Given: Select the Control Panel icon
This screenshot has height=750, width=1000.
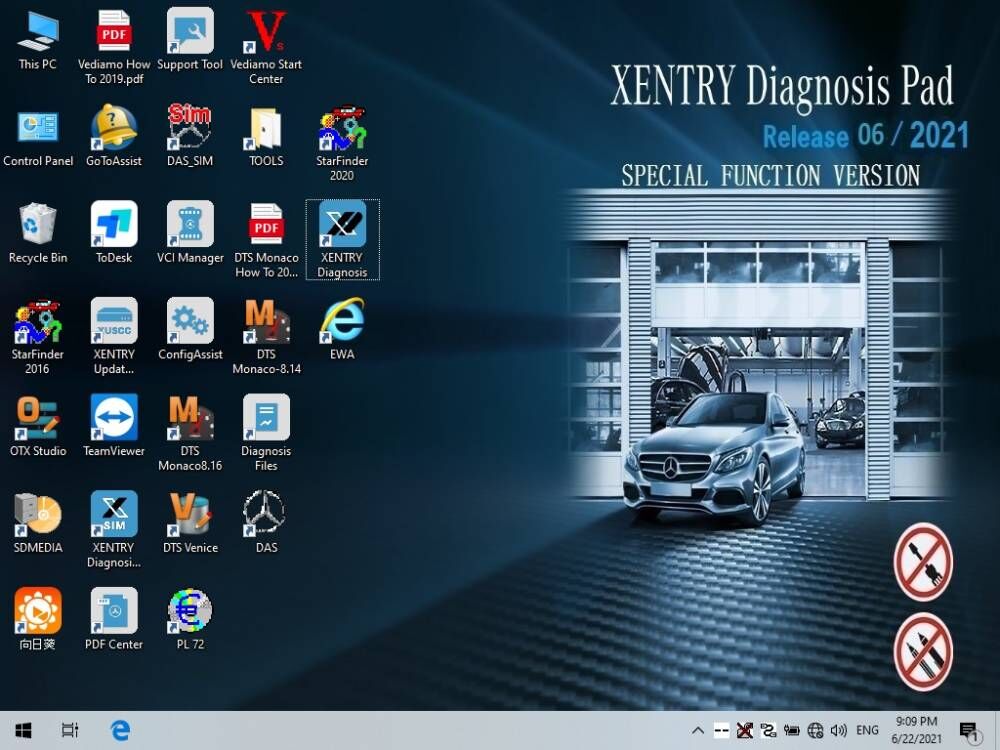Looking at the screenshot, I should pos(38,136).
